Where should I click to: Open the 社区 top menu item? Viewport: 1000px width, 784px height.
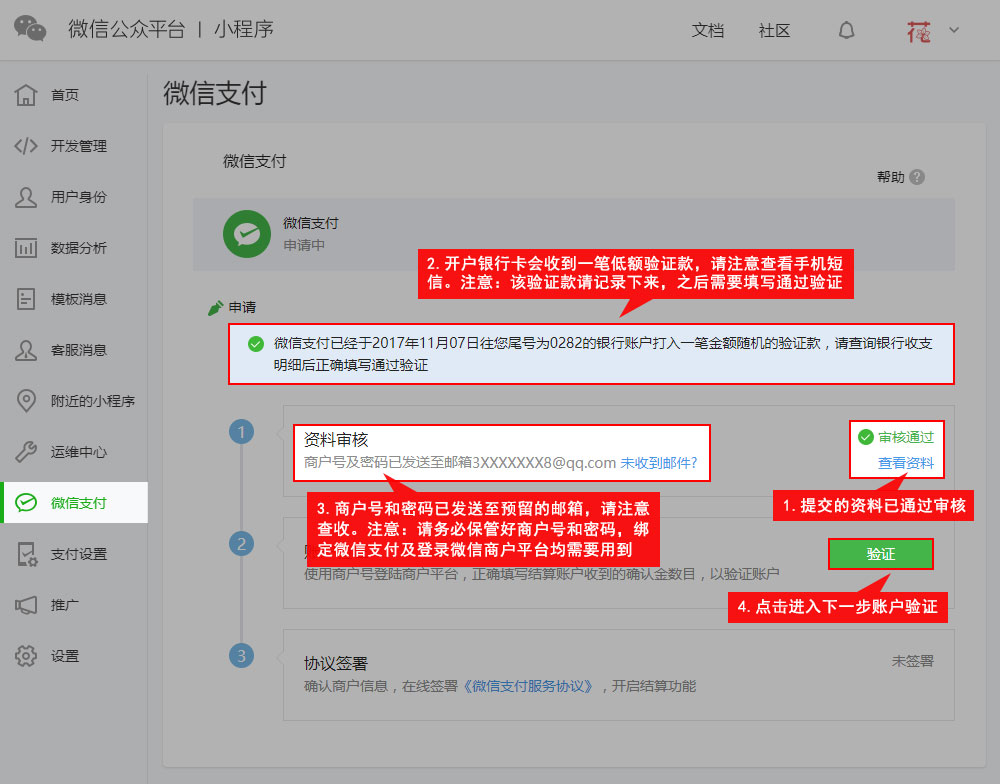click(x=774, y=30)
